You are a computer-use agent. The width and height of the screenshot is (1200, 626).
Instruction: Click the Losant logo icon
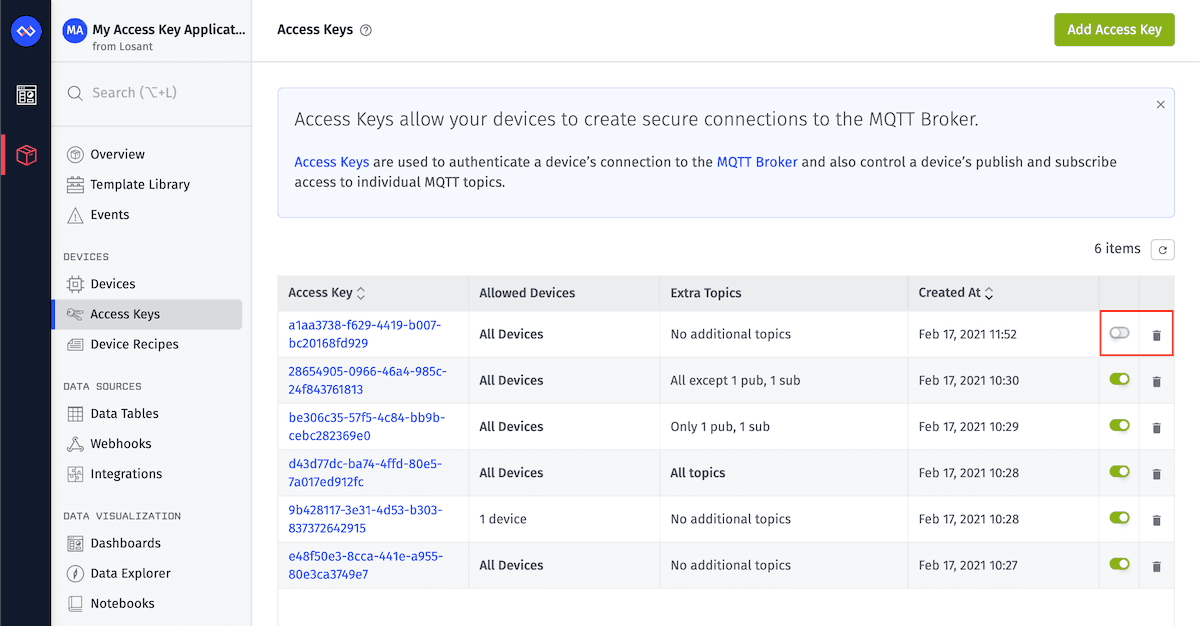[26, 31]
